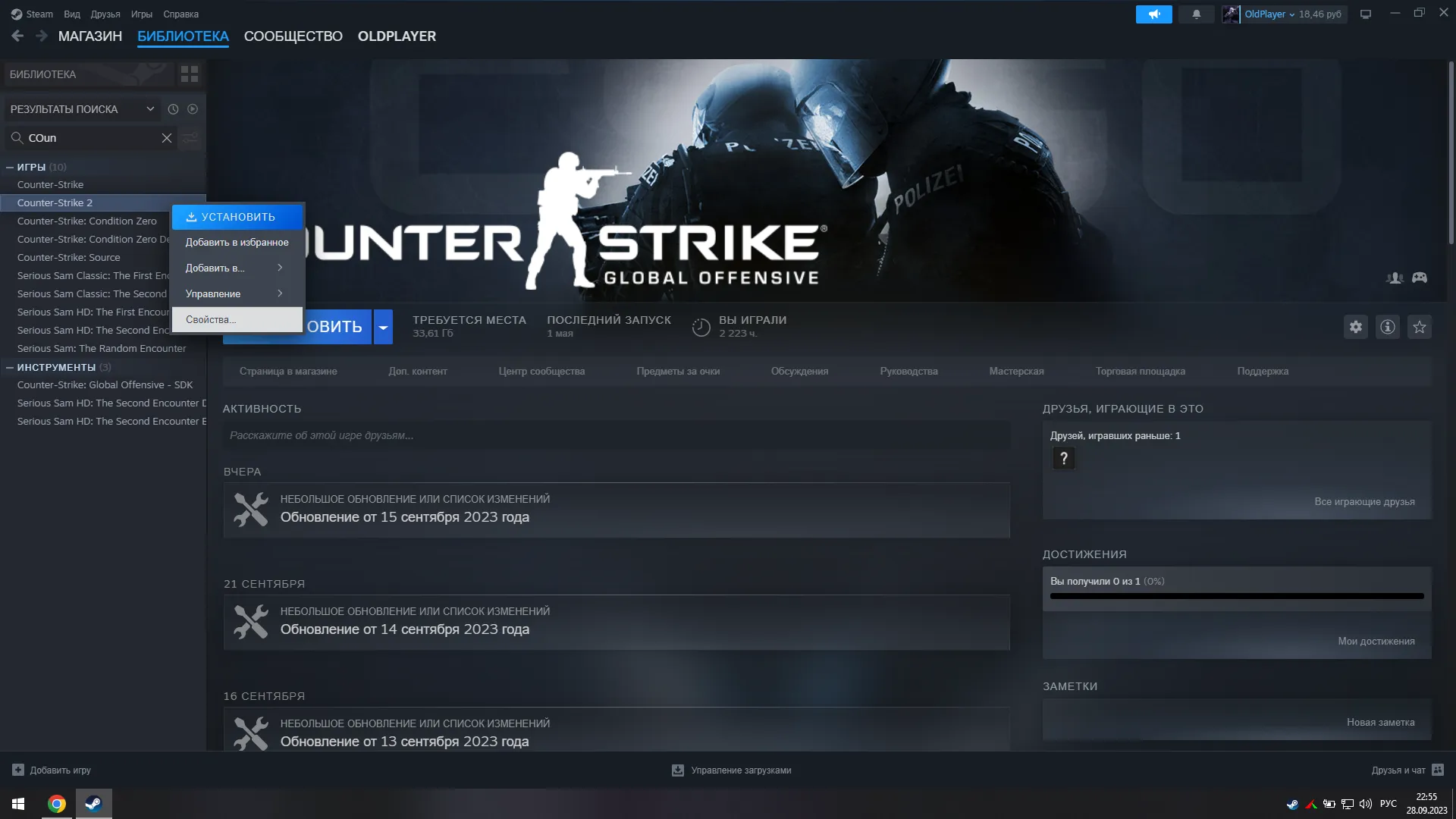Show ready-to-play games filter icon
This screenshot has width=1456, height=819.
193,109
